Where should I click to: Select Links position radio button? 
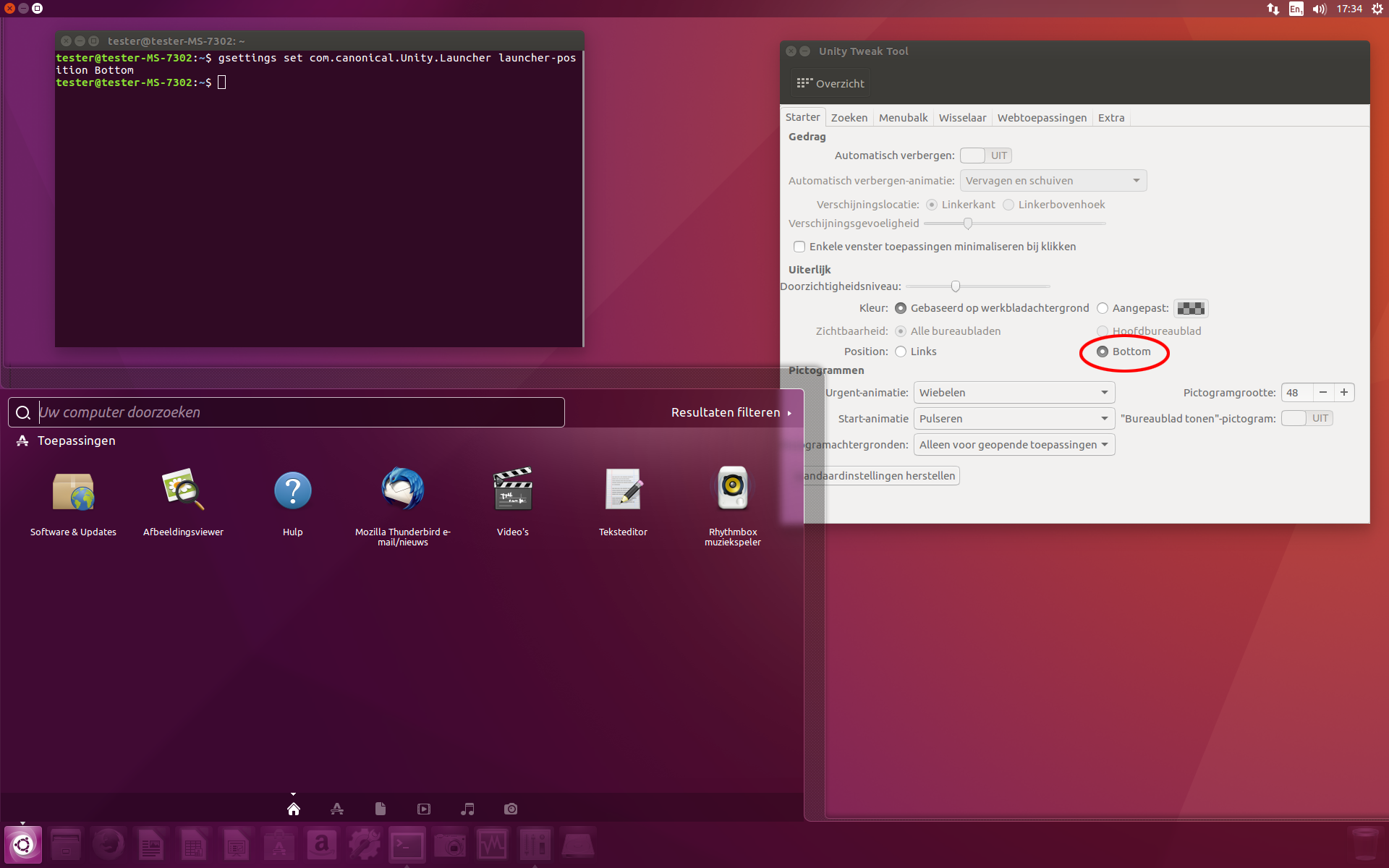pyautogui.click(x=901, y=352)
